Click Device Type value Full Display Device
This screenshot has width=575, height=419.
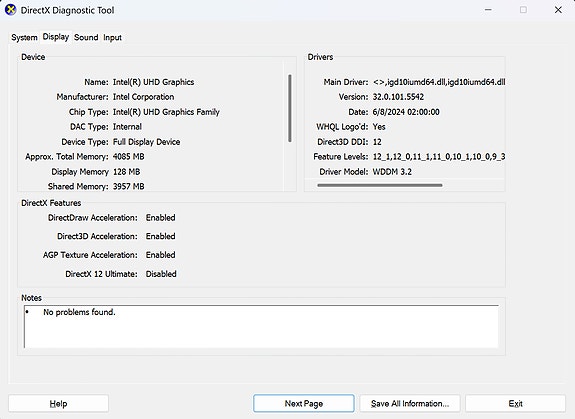[146, 142]
